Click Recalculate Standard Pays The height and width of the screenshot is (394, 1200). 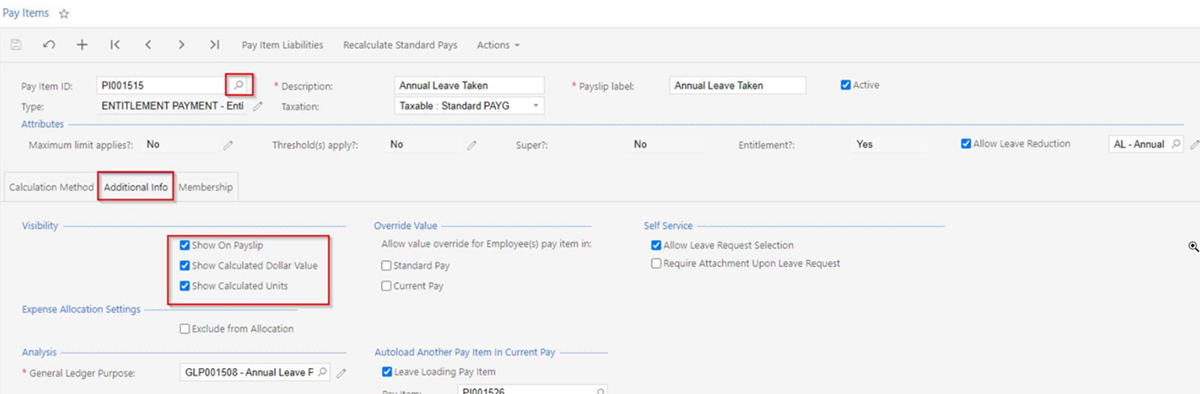pyautogui.click(x=400, y=45)
